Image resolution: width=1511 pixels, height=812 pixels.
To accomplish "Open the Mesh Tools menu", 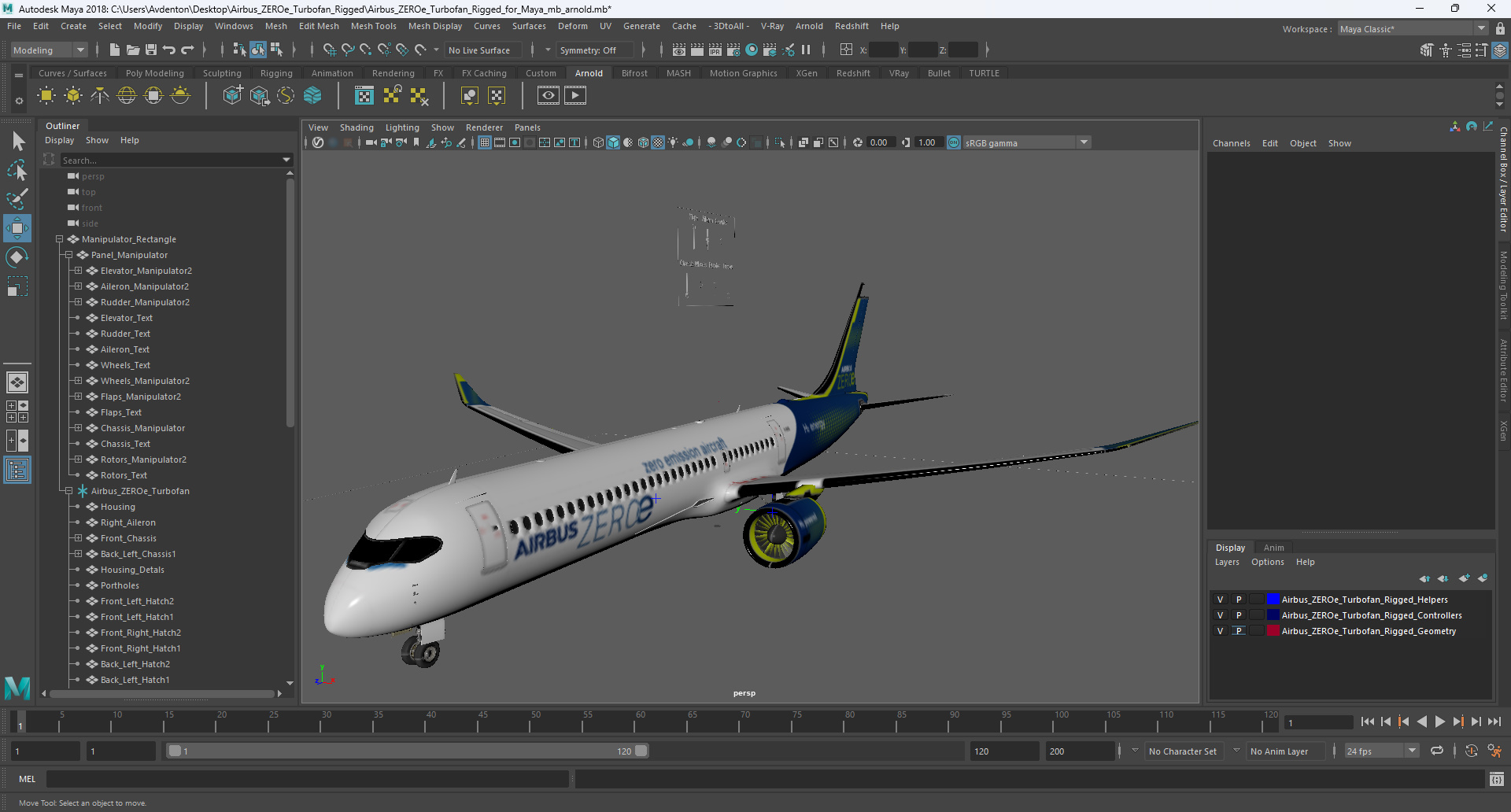I will (x=373, y=26).
